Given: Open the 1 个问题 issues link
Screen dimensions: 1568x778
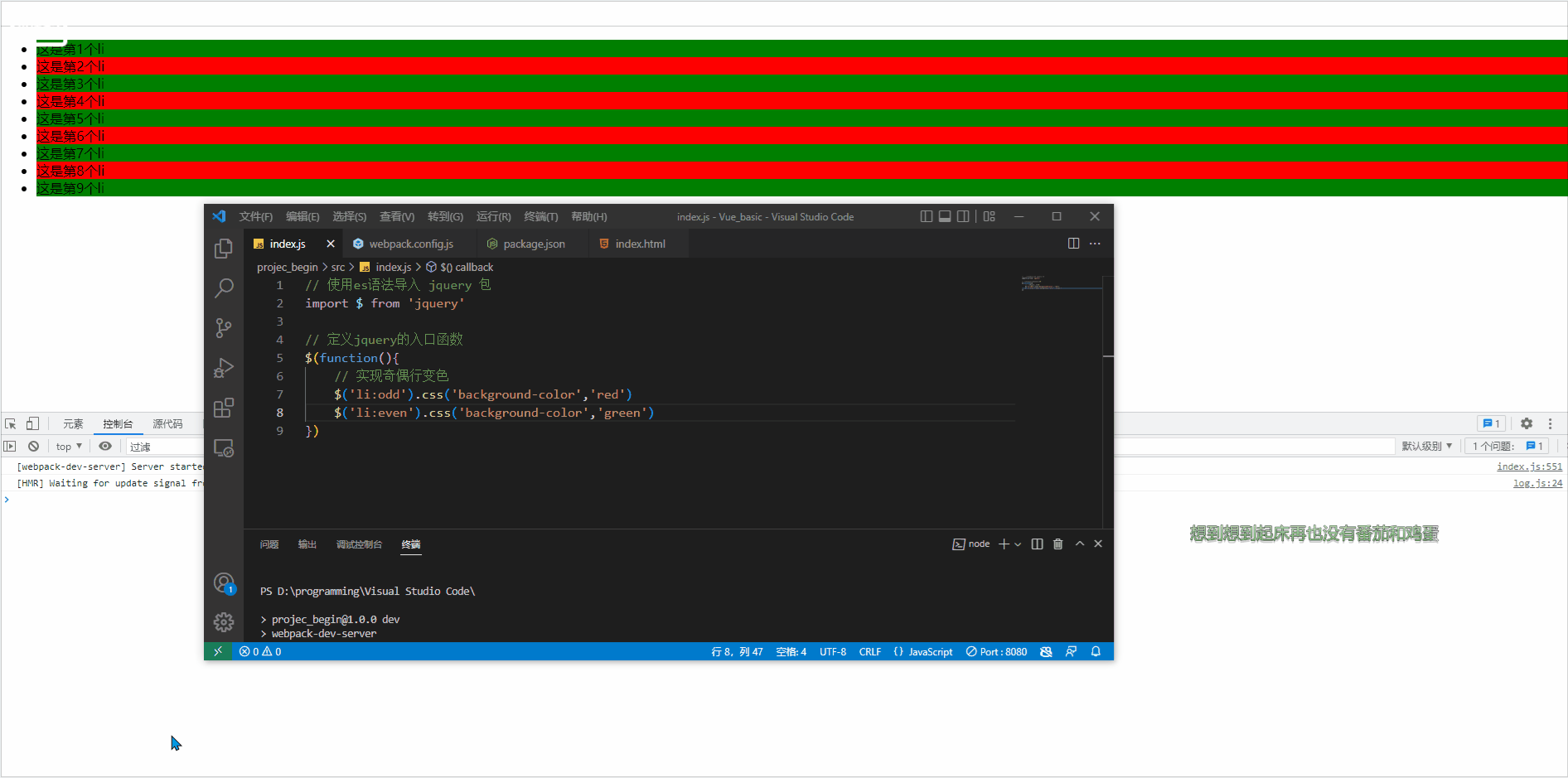Looking at the screenshot, I should [x=1507, y=447].
